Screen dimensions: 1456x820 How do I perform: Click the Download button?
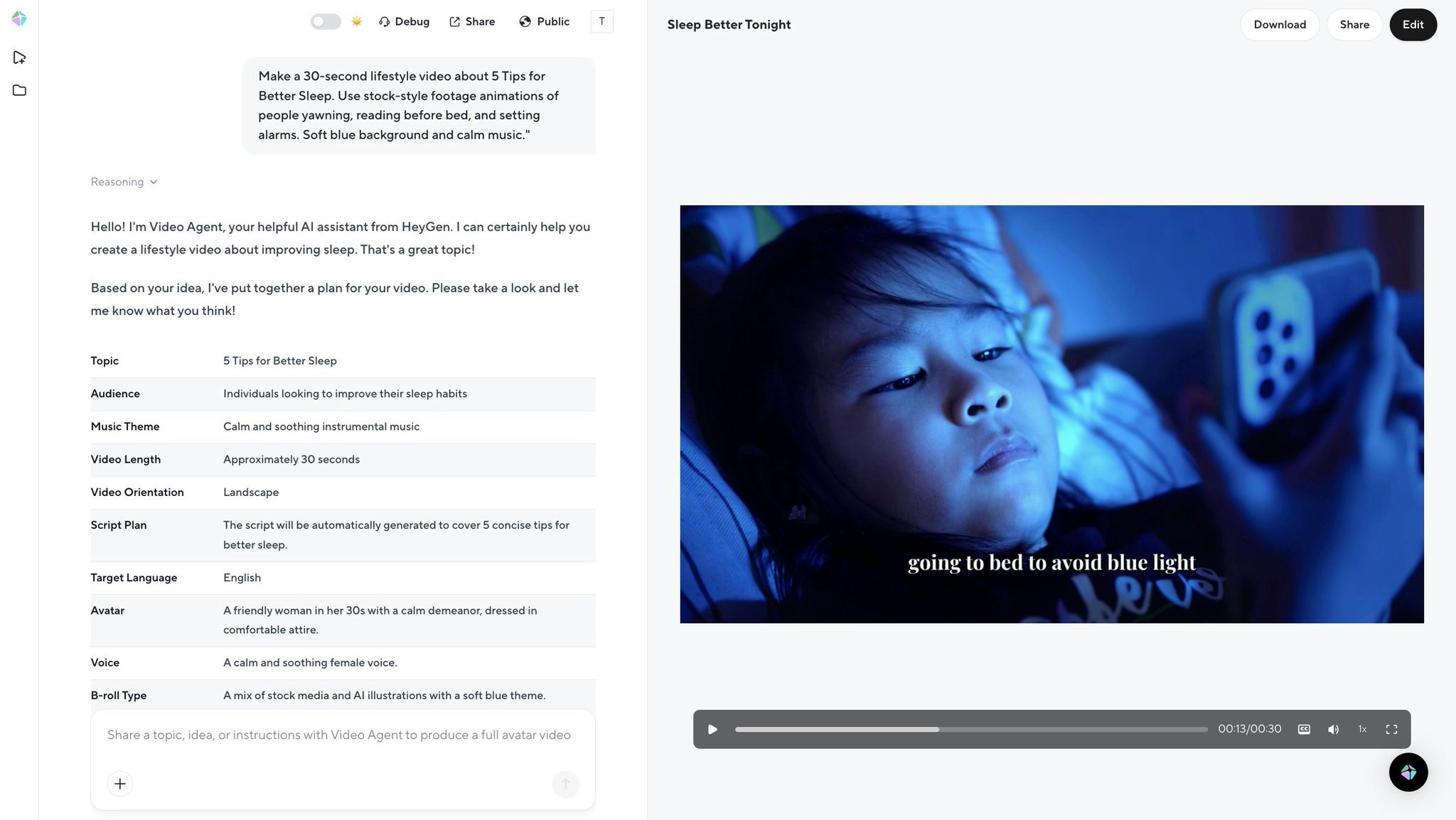point(1279,24)
